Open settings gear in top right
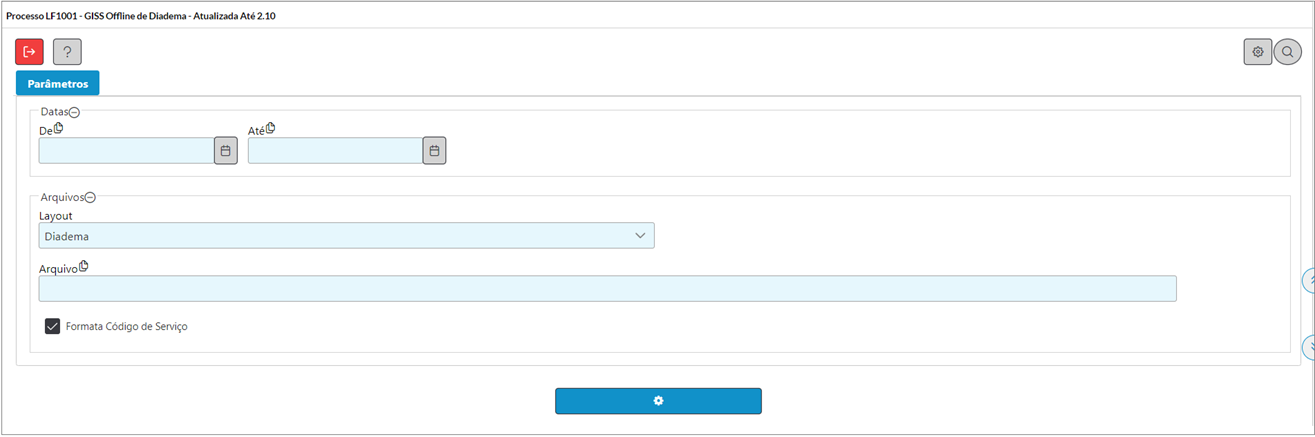The height and width of the screenshot is (437, 1315). [1258, 52]
